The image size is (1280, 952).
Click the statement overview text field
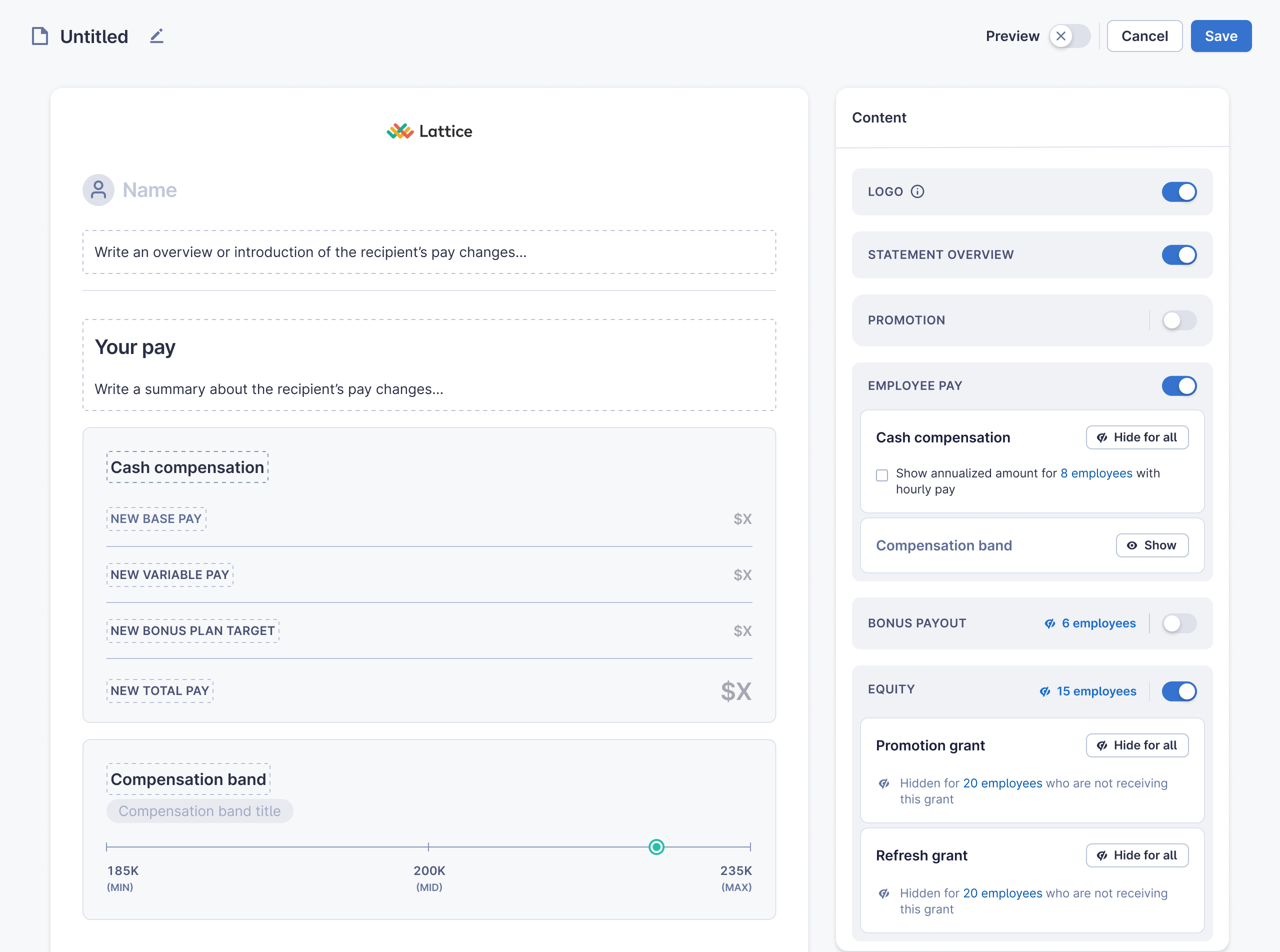point(429,252)
